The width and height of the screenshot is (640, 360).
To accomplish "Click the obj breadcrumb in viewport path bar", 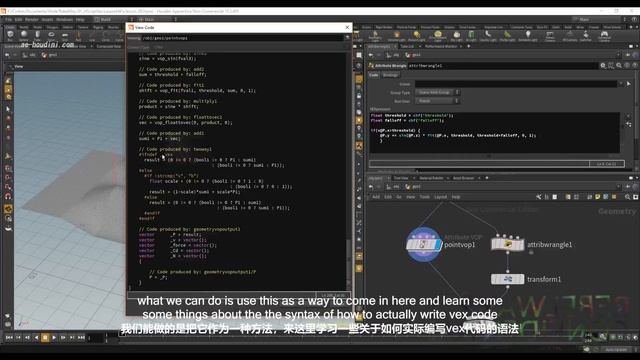I will pyautogui.click(x=29, y=55).
